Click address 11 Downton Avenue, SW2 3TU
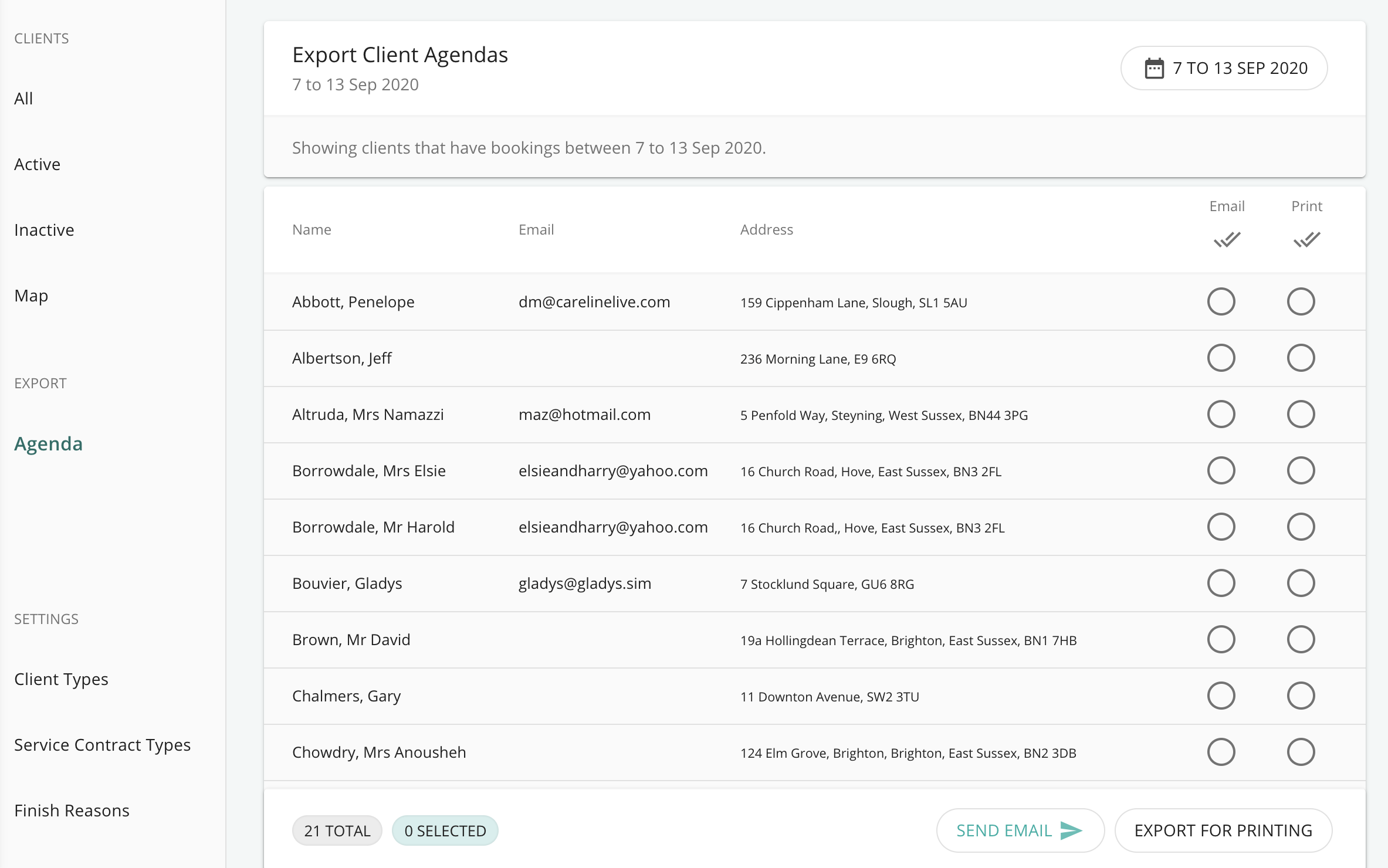Viewport: 1388px width, 868px height. [830, 697]
